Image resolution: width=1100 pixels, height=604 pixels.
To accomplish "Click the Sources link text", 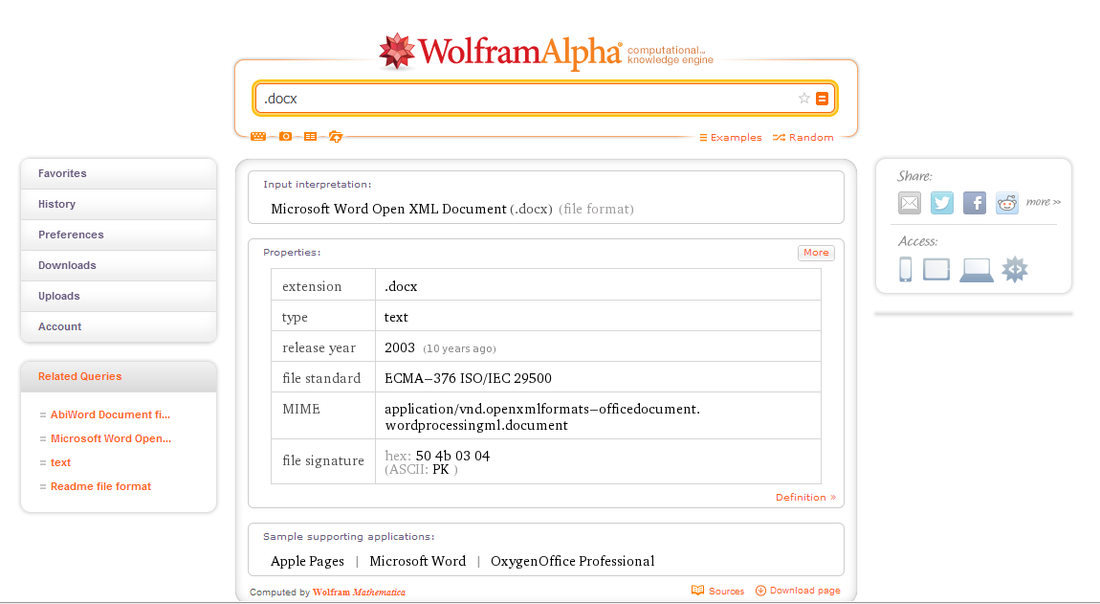I will pos(726,591).
